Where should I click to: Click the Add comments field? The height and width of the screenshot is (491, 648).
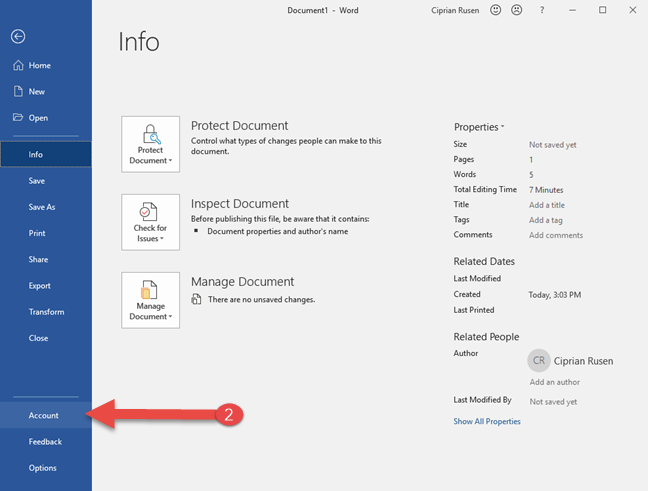tap(556, 235)
